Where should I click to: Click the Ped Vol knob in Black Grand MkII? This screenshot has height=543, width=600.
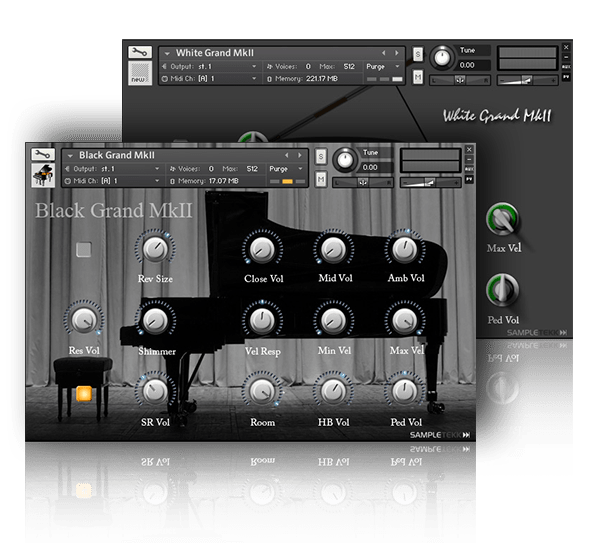[x=405, y=391]
